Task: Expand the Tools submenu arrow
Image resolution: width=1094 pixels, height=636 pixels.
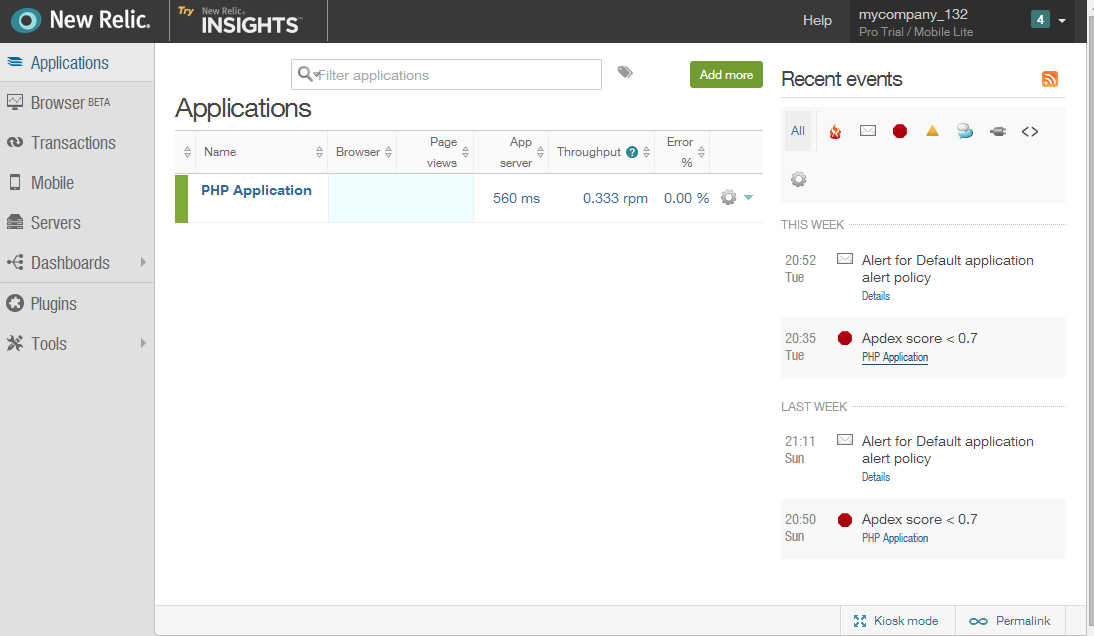Action: tap(143, 343)
